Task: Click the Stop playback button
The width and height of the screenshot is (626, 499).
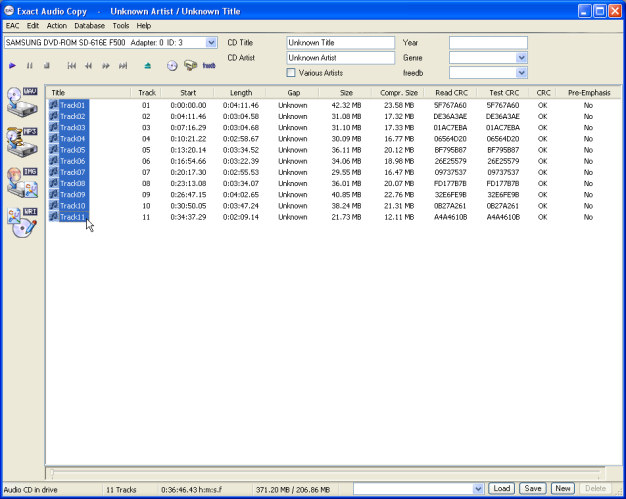Action: click(x=46, y=66)
